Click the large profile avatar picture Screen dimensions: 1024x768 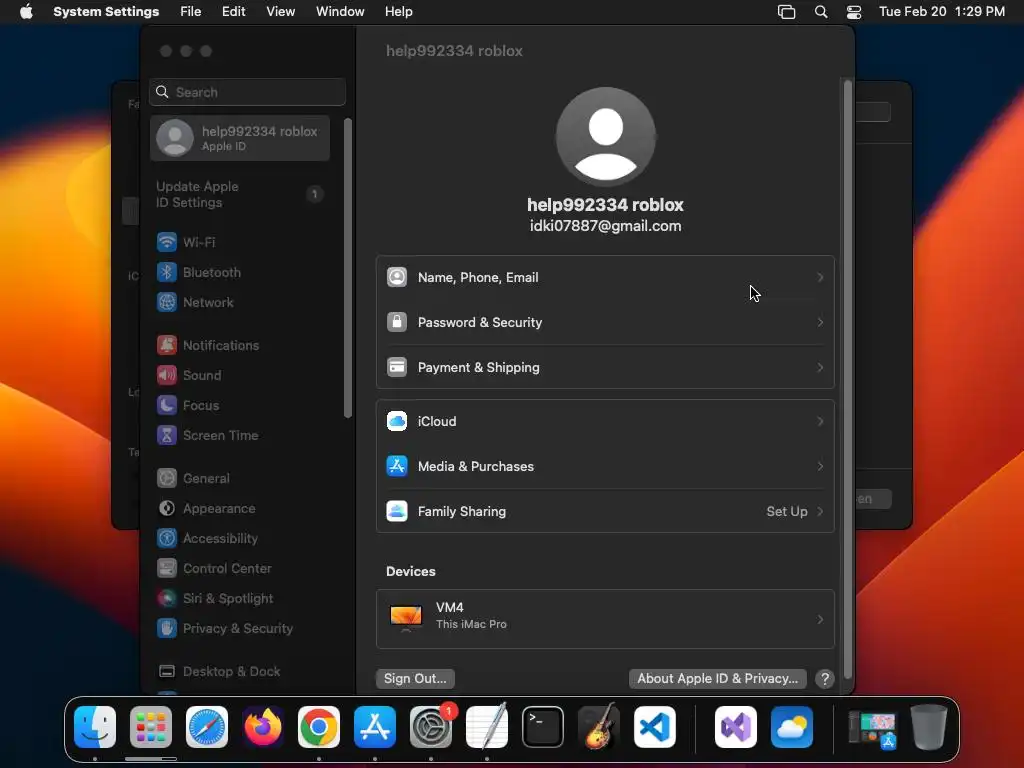(x=605, y=137)
